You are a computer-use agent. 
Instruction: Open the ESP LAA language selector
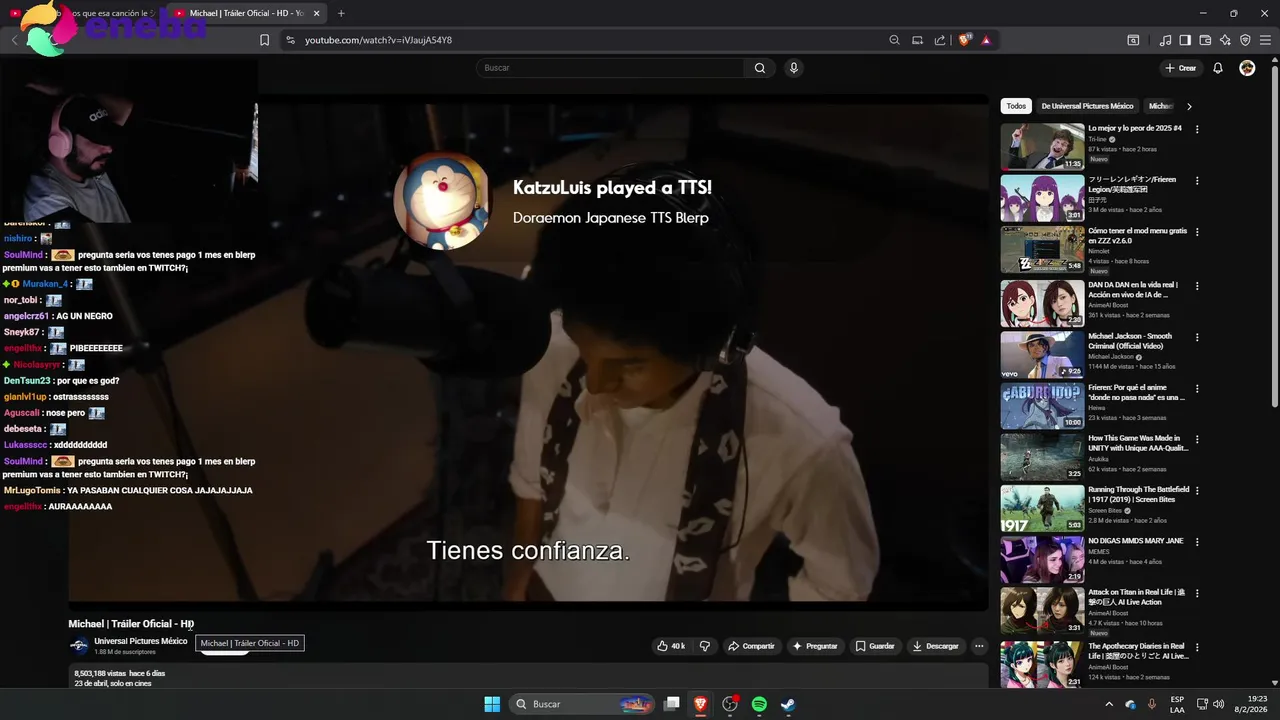tap(1177, 704)
